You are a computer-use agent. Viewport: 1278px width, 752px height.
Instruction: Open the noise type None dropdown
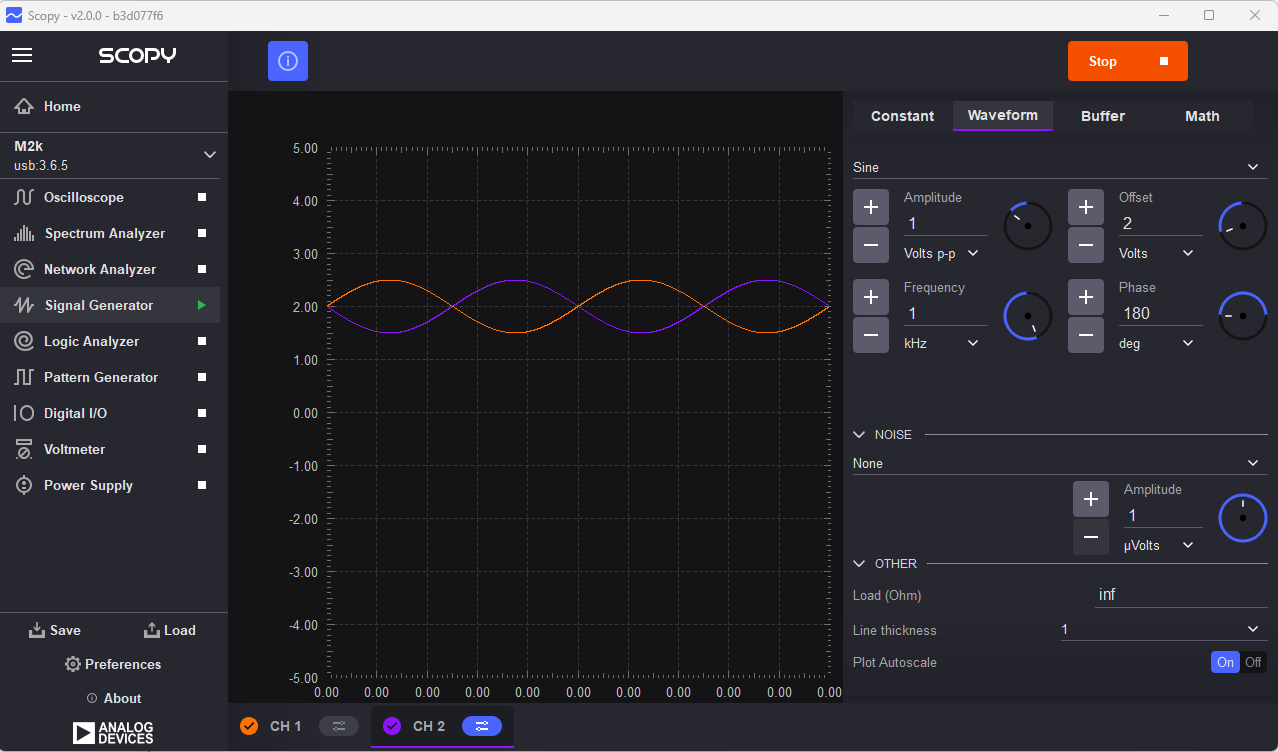coord(1060,463)
